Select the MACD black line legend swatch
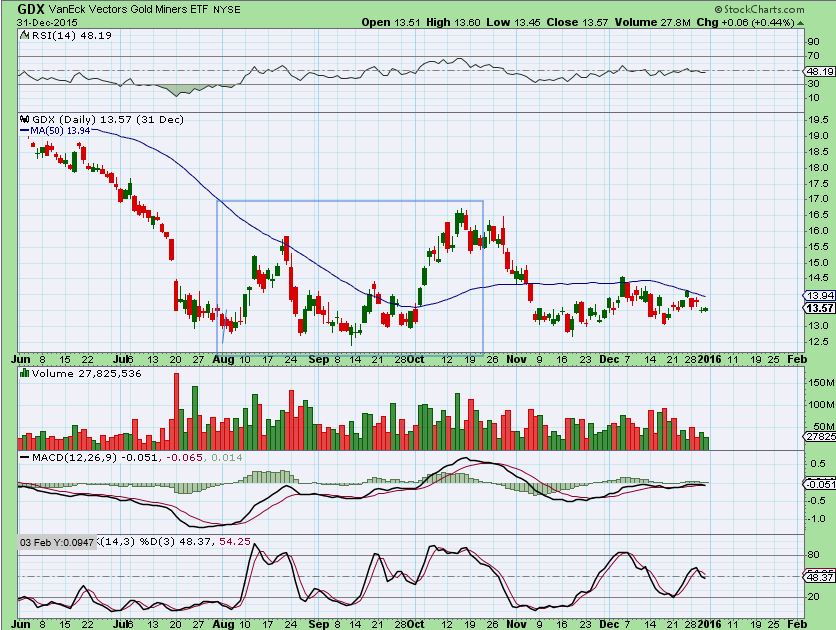This screenshot has width=836, height=630. (x=25, y=457)
